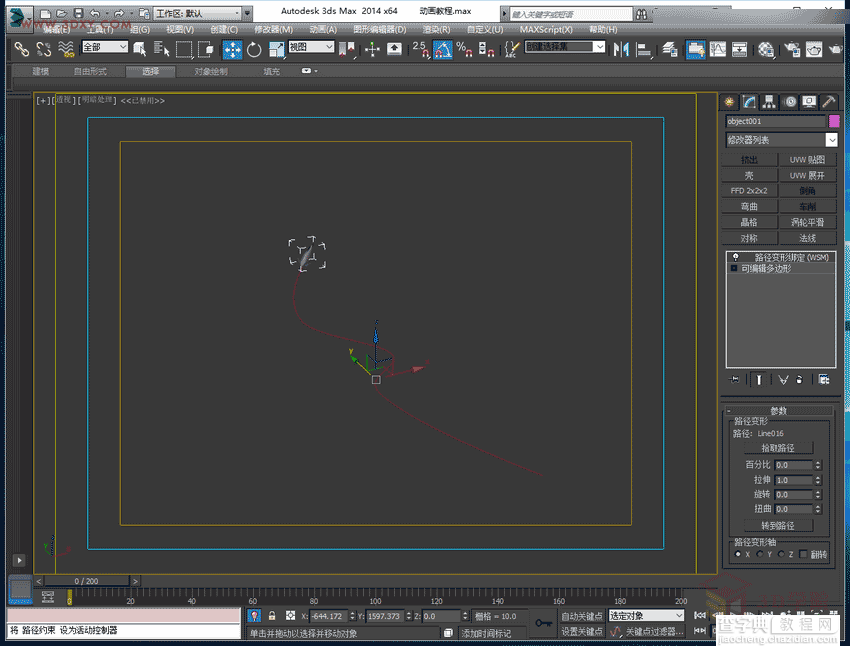Open the Schematic View icon
The height and width of the screenshot is (646, 850).
739,49
